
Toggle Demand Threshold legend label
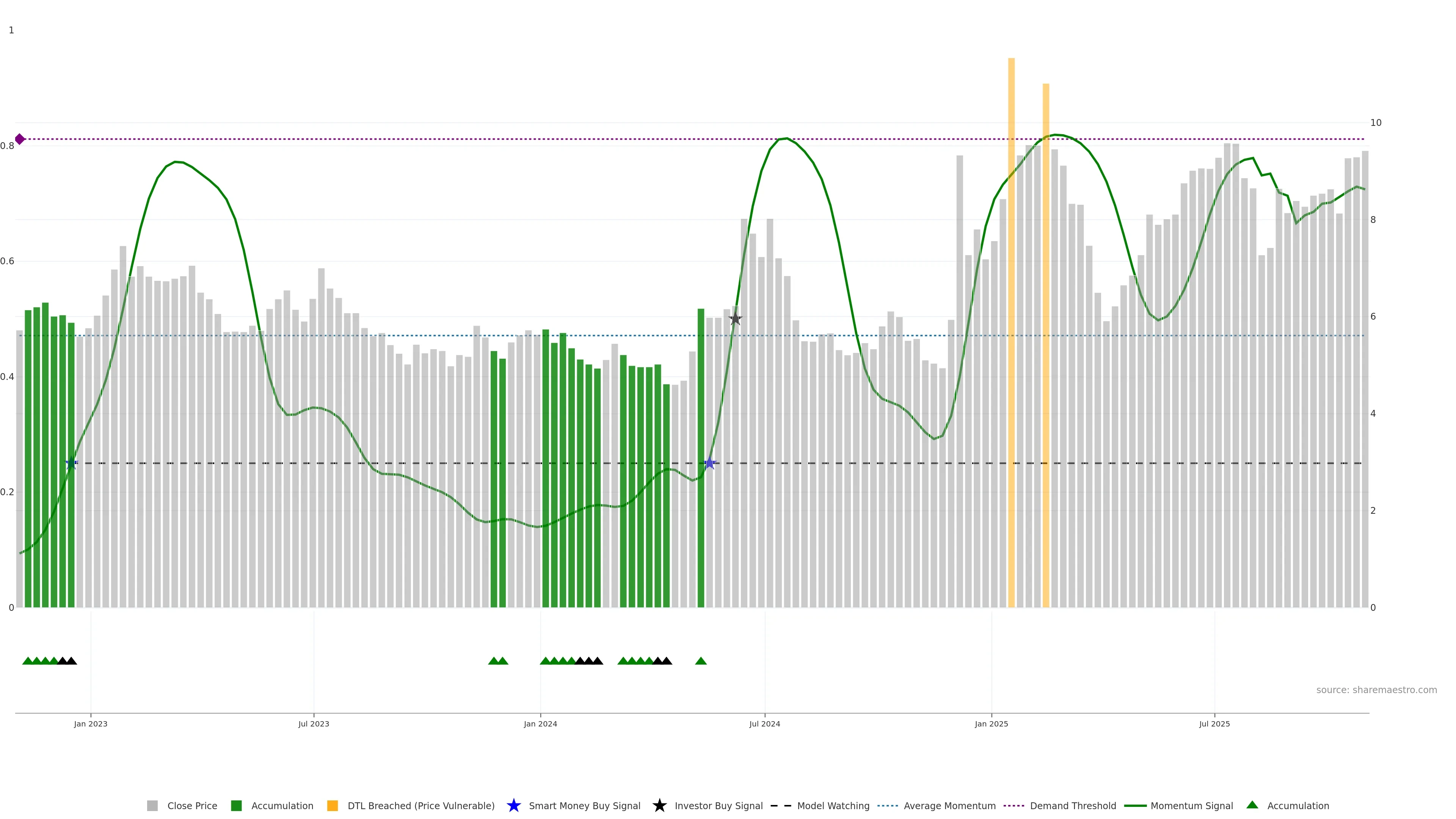click(x=1072, y=806)
